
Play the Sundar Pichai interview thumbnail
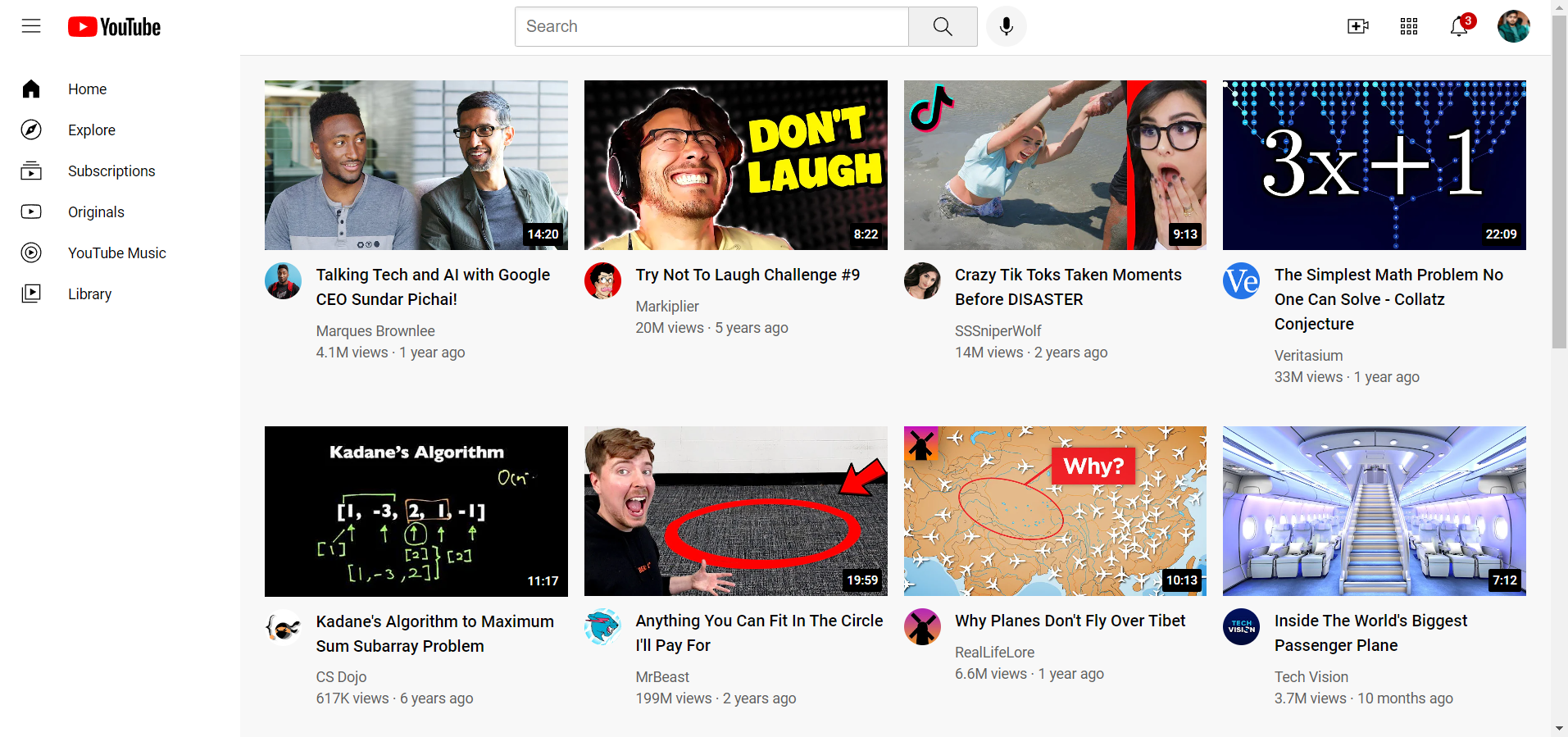(x=416, y=165)
